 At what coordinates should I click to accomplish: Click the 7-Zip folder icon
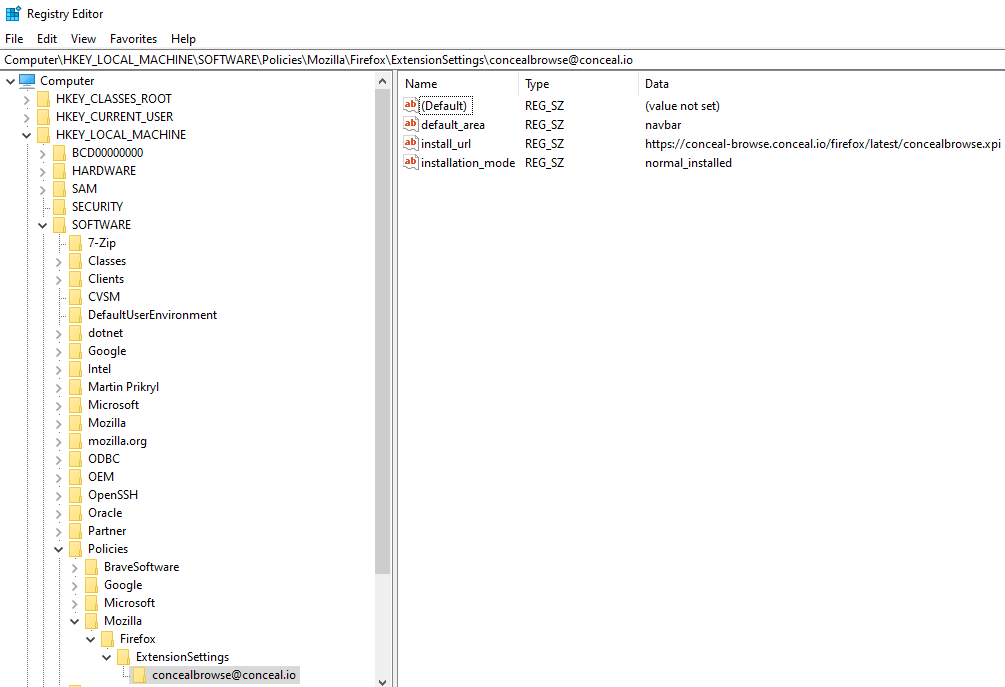[x=76, y=243]
